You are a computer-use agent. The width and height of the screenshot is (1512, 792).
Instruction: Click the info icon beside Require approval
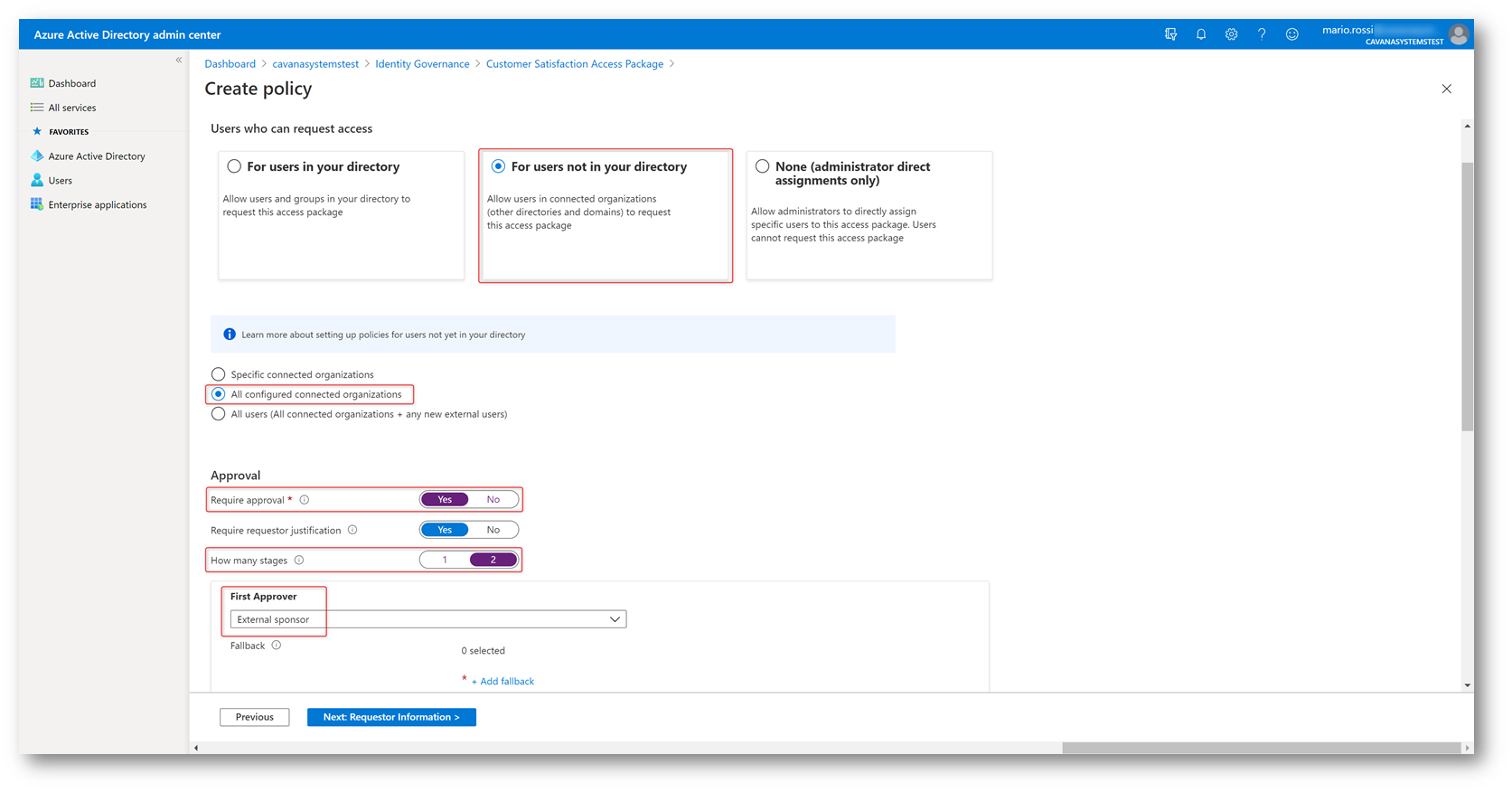pyautogui.click(x=305, y=500)
